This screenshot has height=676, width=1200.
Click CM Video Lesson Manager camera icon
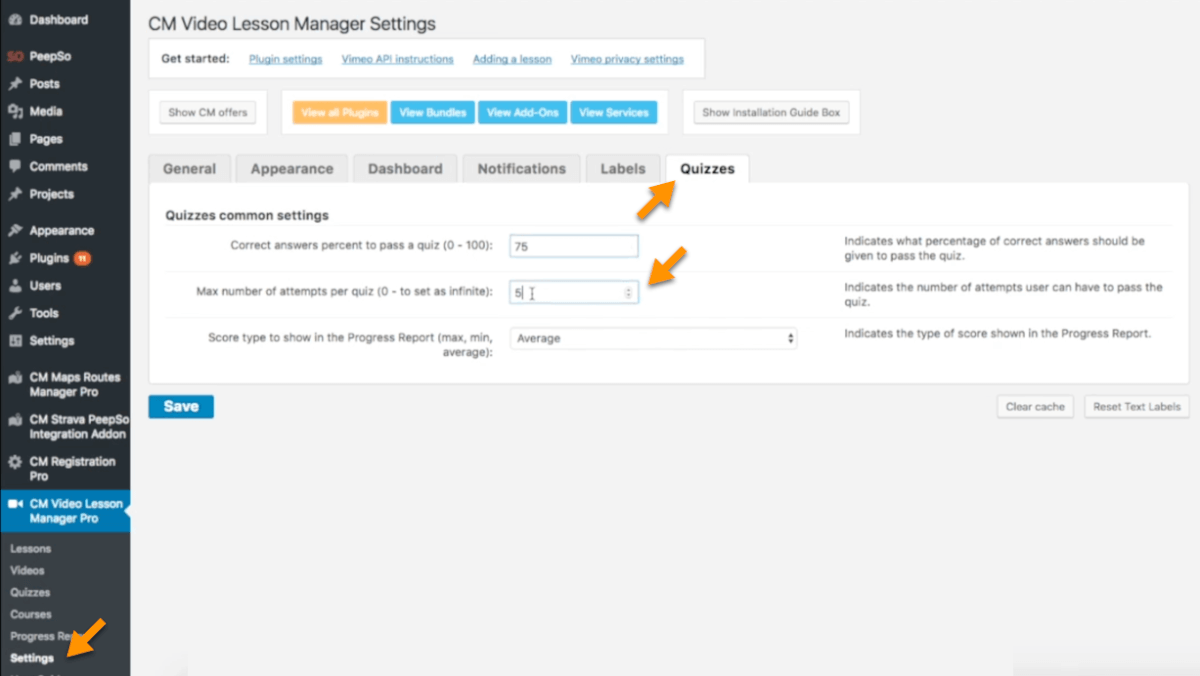pos(15,504)
